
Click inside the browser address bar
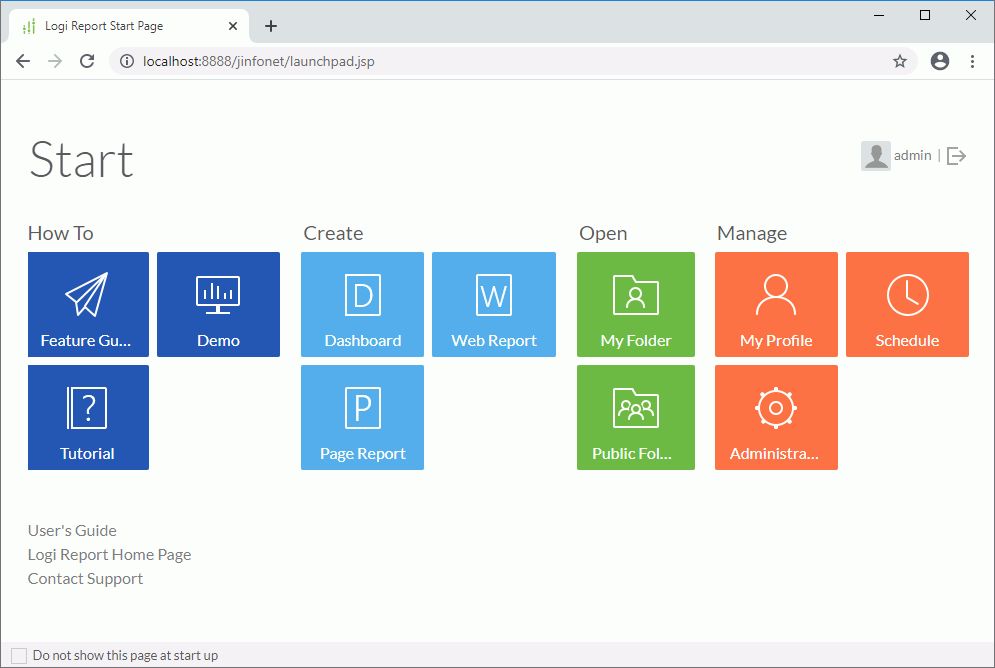400,61
